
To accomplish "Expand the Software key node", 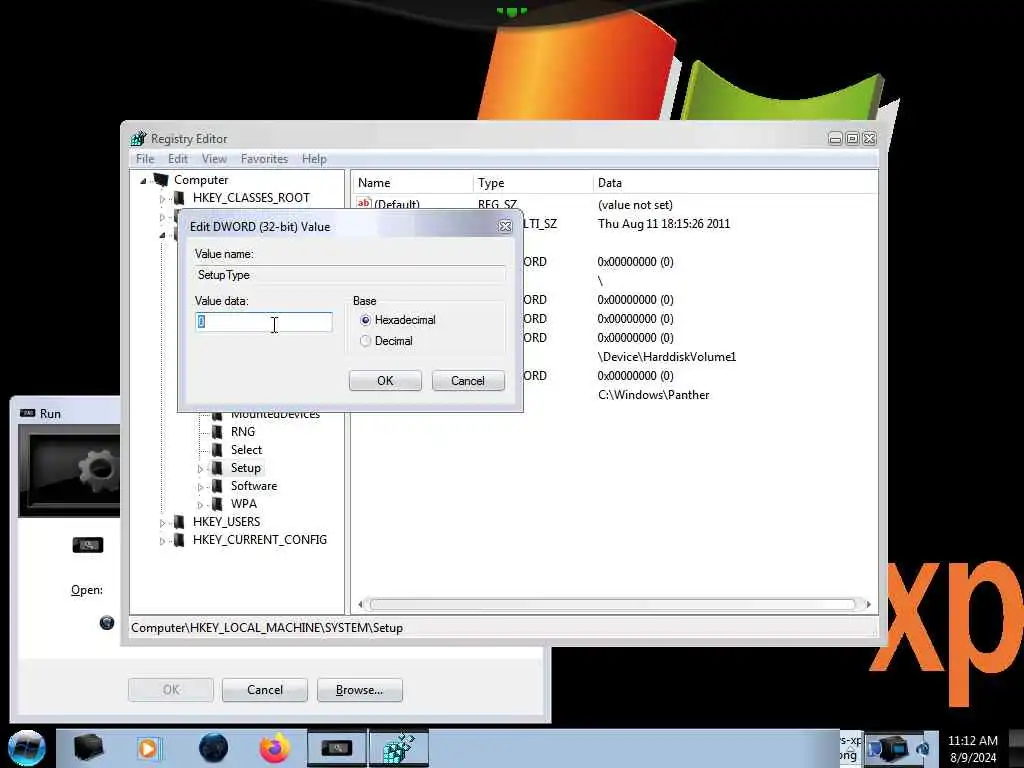I will (200, 487).
